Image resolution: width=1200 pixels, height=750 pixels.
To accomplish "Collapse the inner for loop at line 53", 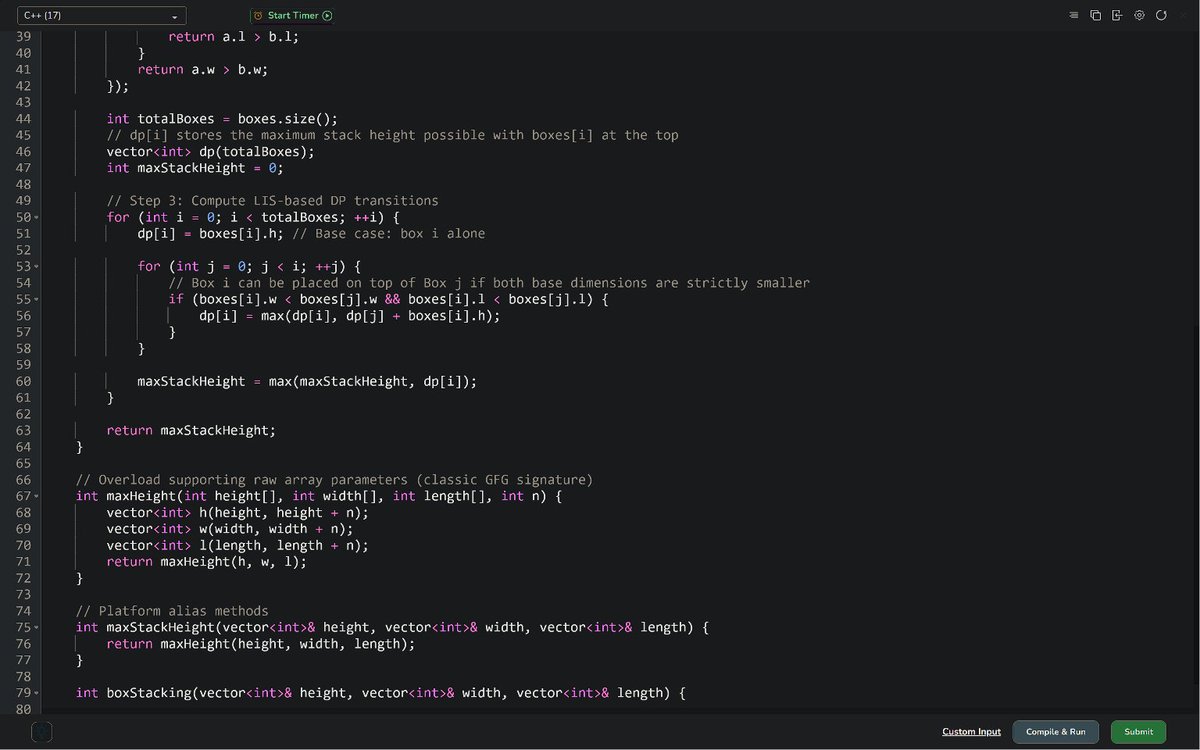I will point(36,267).
